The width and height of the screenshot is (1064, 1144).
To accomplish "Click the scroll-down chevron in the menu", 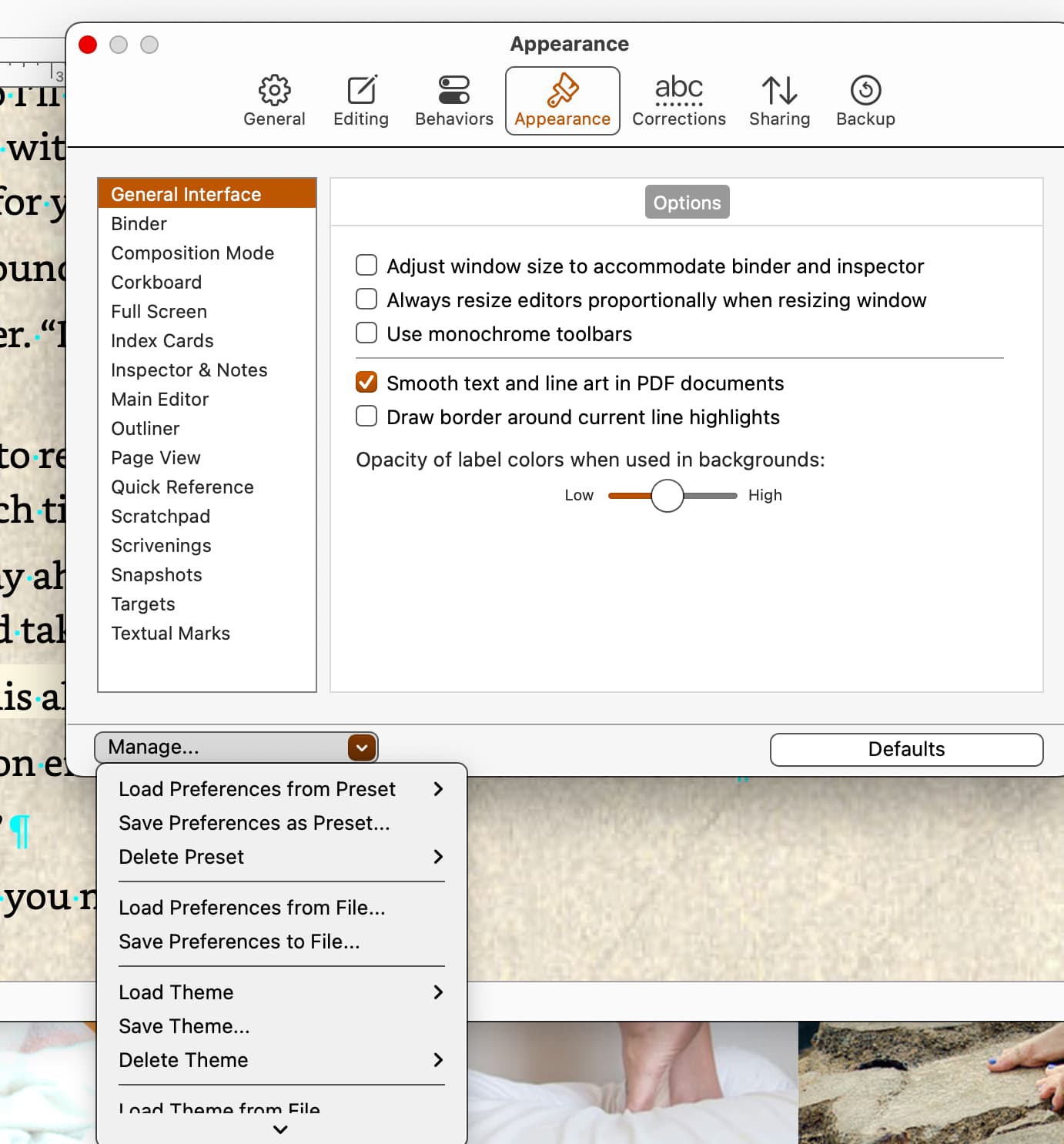I will 279,1129.
